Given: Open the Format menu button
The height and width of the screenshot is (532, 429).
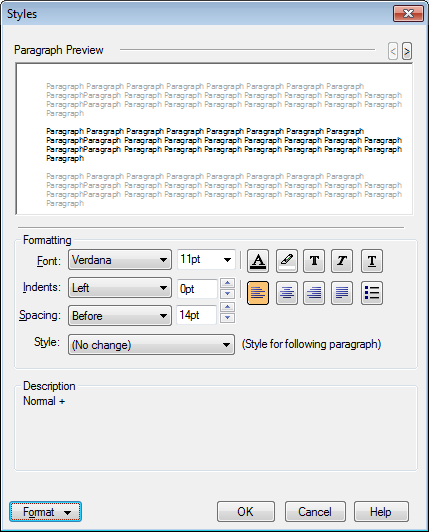Looking at the screenshot, I should point(45,512).
